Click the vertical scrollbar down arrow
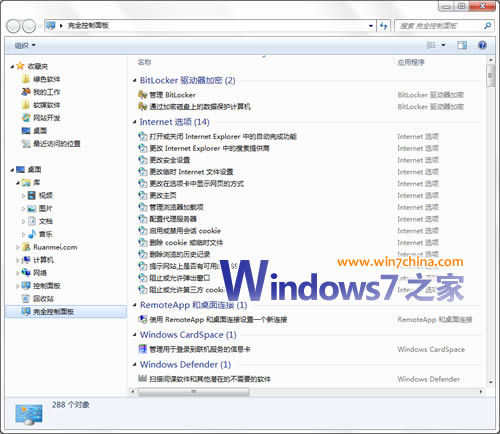 coord(491,382)
